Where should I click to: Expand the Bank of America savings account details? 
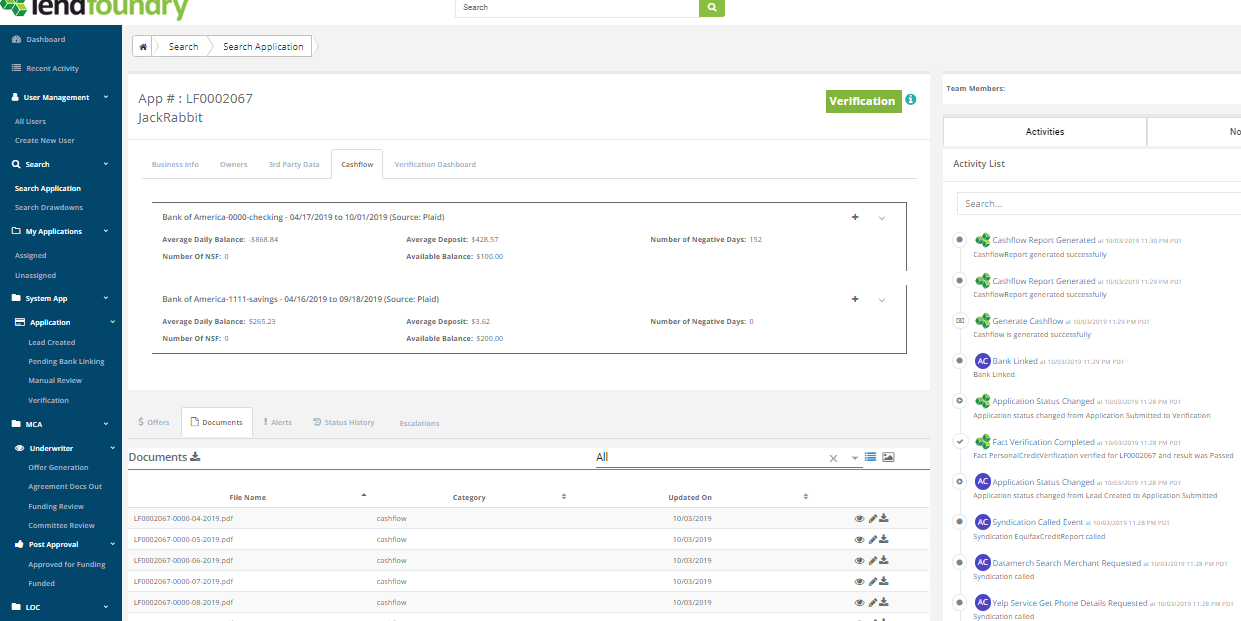(x=880, y=299)
